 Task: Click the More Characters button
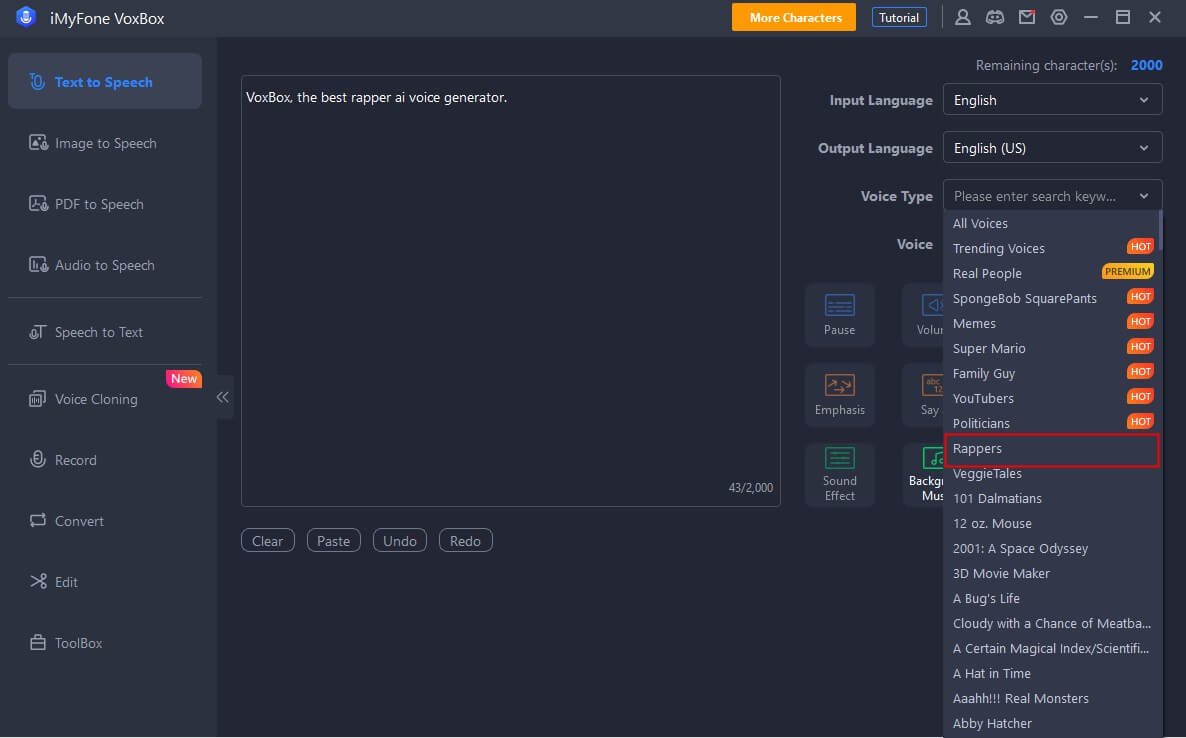click(x=794, y=17)
